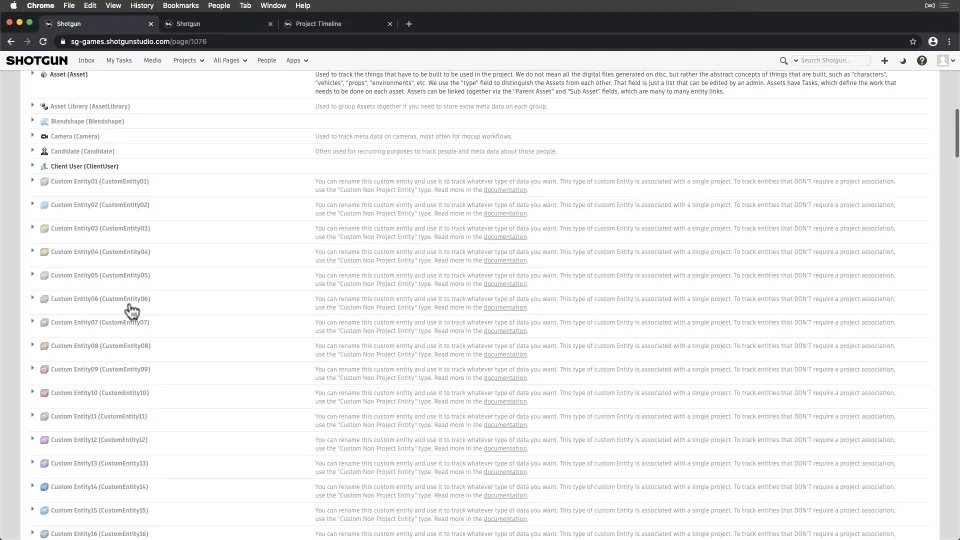960x540 pixels.
Task: Click the search magnifier dropdown icon
Action: click(x=786, y=60)
